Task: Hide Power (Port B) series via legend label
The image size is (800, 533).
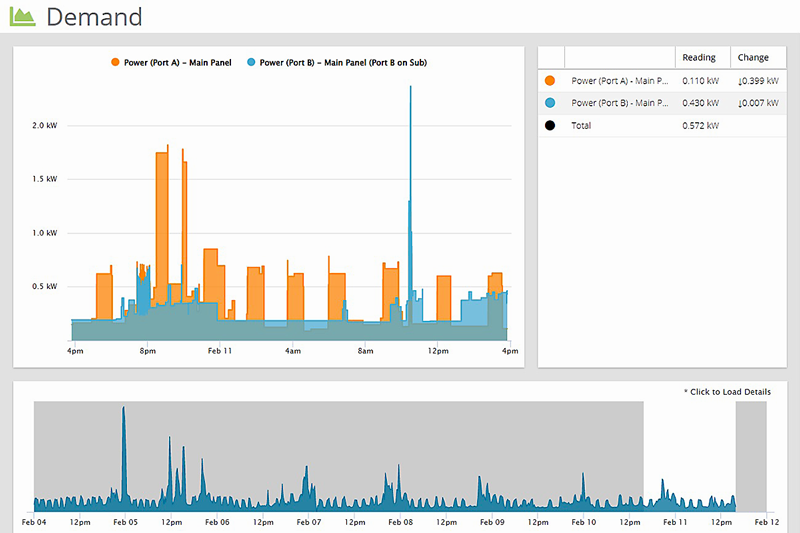Action: [343, 63]
